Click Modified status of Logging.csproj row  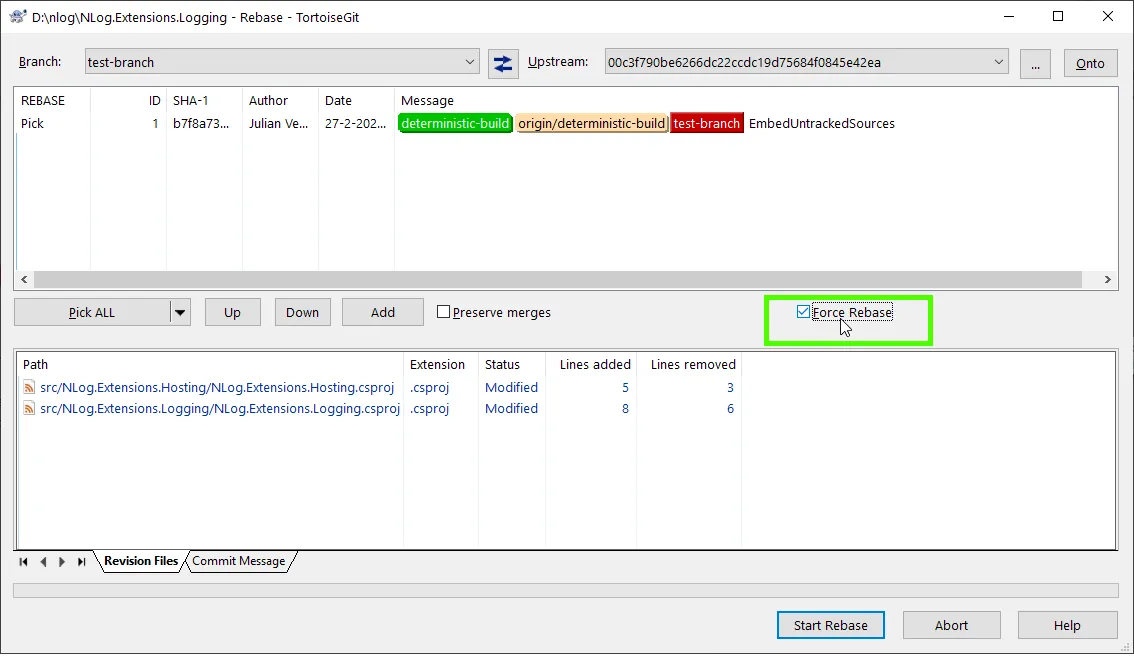511,409
